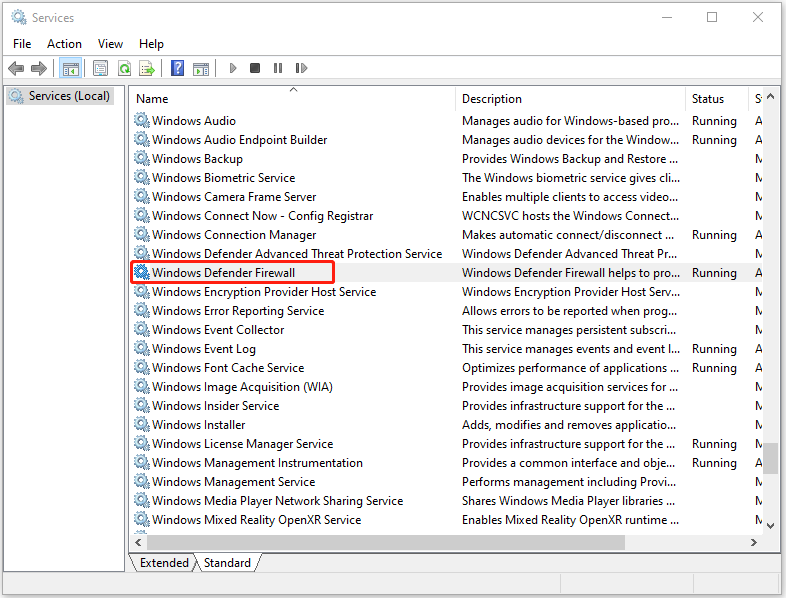Toggle Show/Hide Console Tree icon
The width and height of the screenshot is (786, 598).
coord(70,68)
